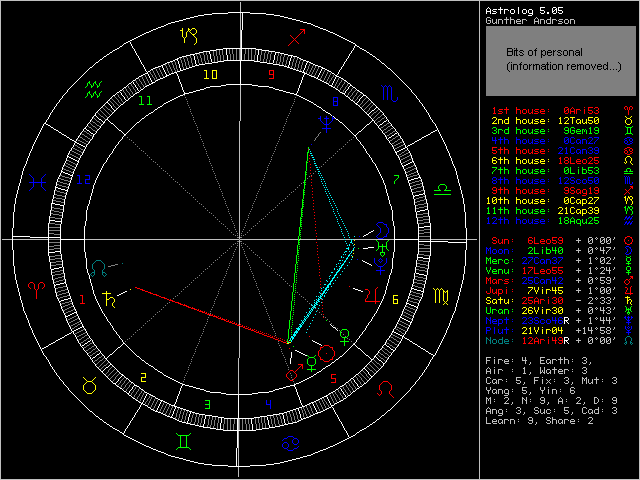This screenshot has height=480, width=640.
Task: Click the red Mars glyph inside the chart wheel
Action: [295, 373]
